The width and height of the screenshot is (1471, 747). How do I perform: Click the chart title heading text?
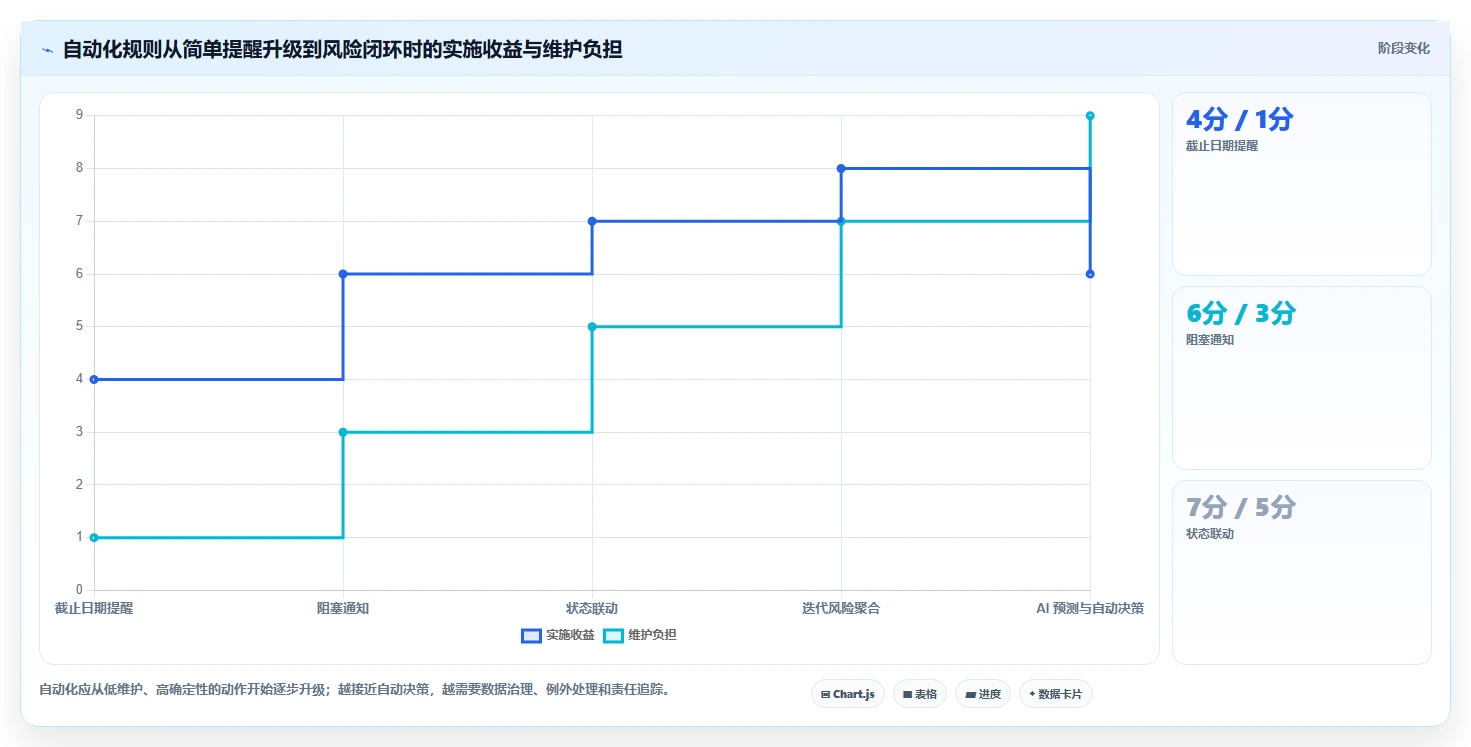[x=342, y=49]
